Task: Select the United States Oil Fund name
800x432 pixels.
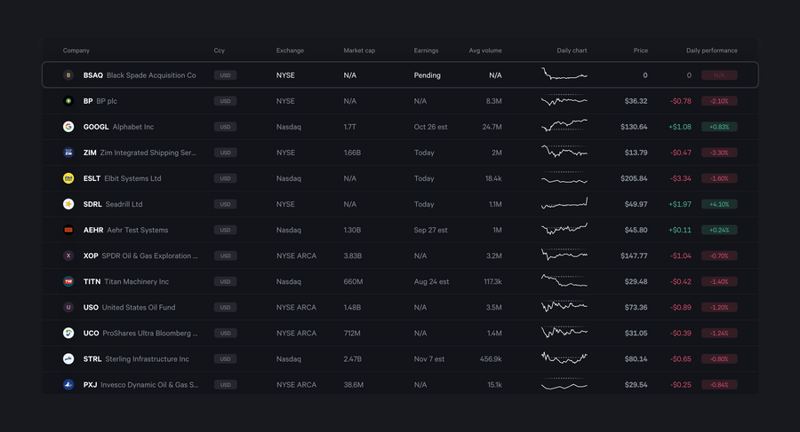Action: click(x=139, y=307)
